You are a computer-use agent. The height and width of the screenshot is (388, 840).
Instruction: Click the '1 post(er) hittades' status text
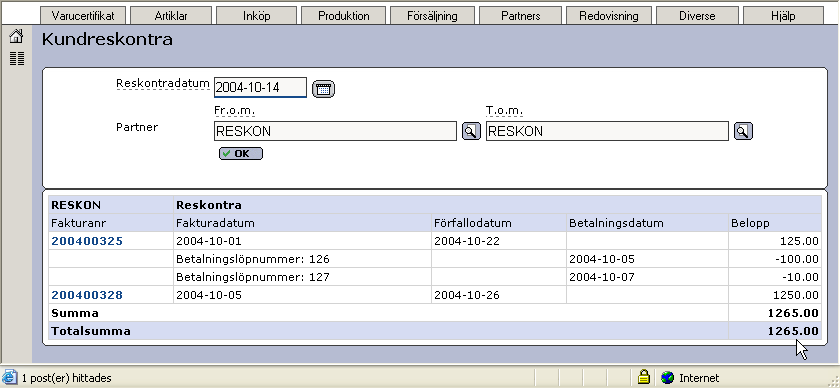coord(66,378)
